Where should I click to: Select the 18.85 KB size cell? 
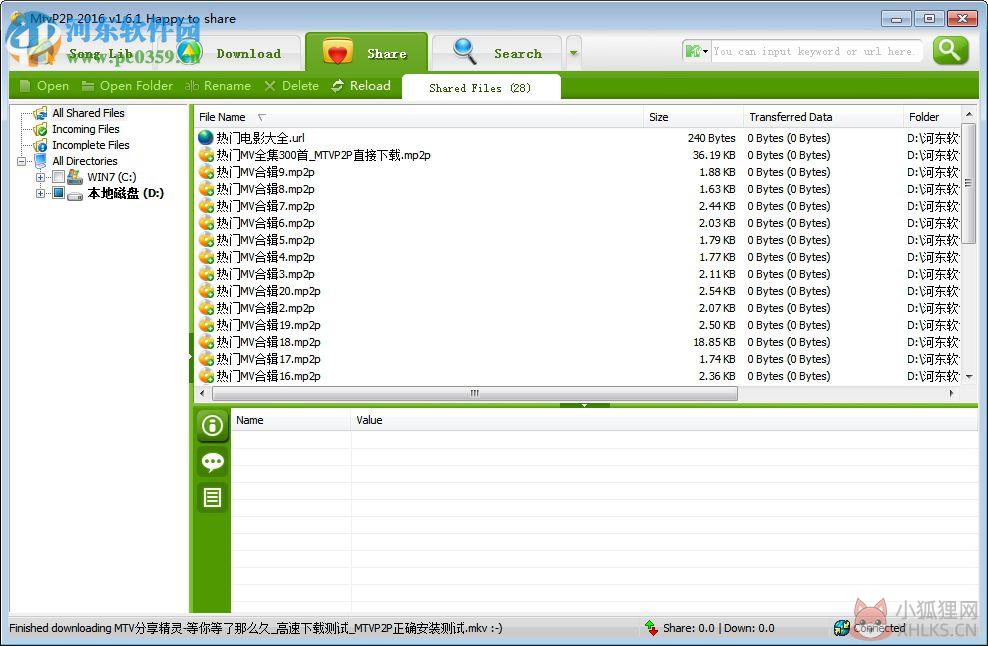point(714,342)
